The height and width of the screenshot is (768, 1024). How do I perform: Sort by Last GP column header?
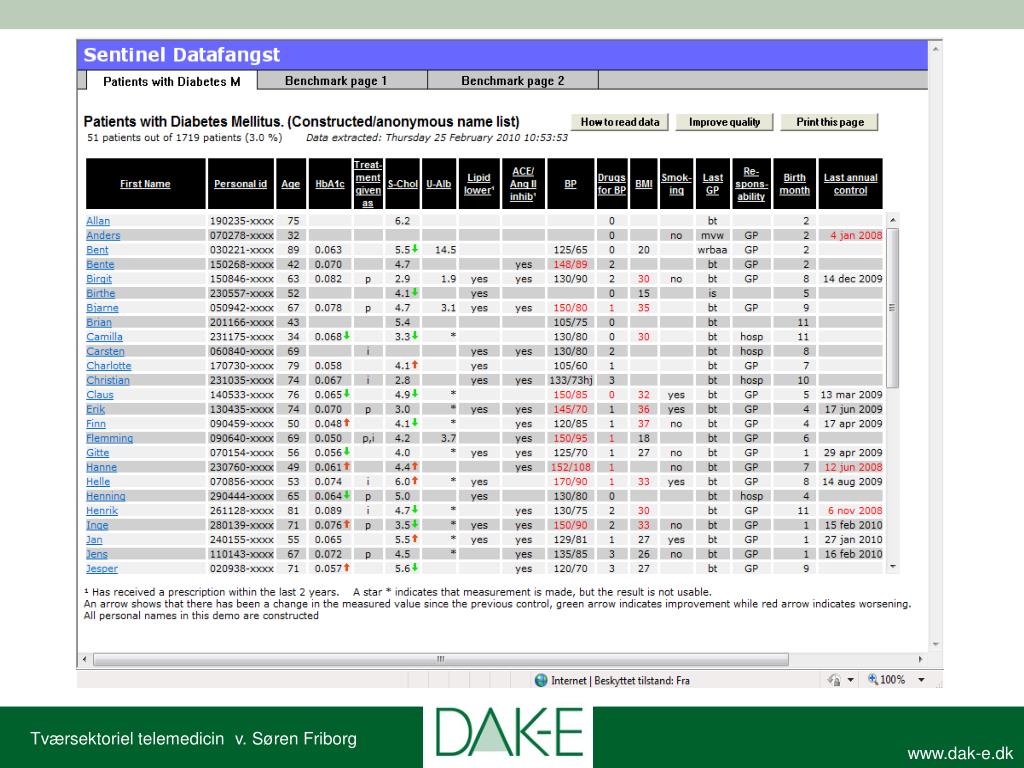[712, 184]
